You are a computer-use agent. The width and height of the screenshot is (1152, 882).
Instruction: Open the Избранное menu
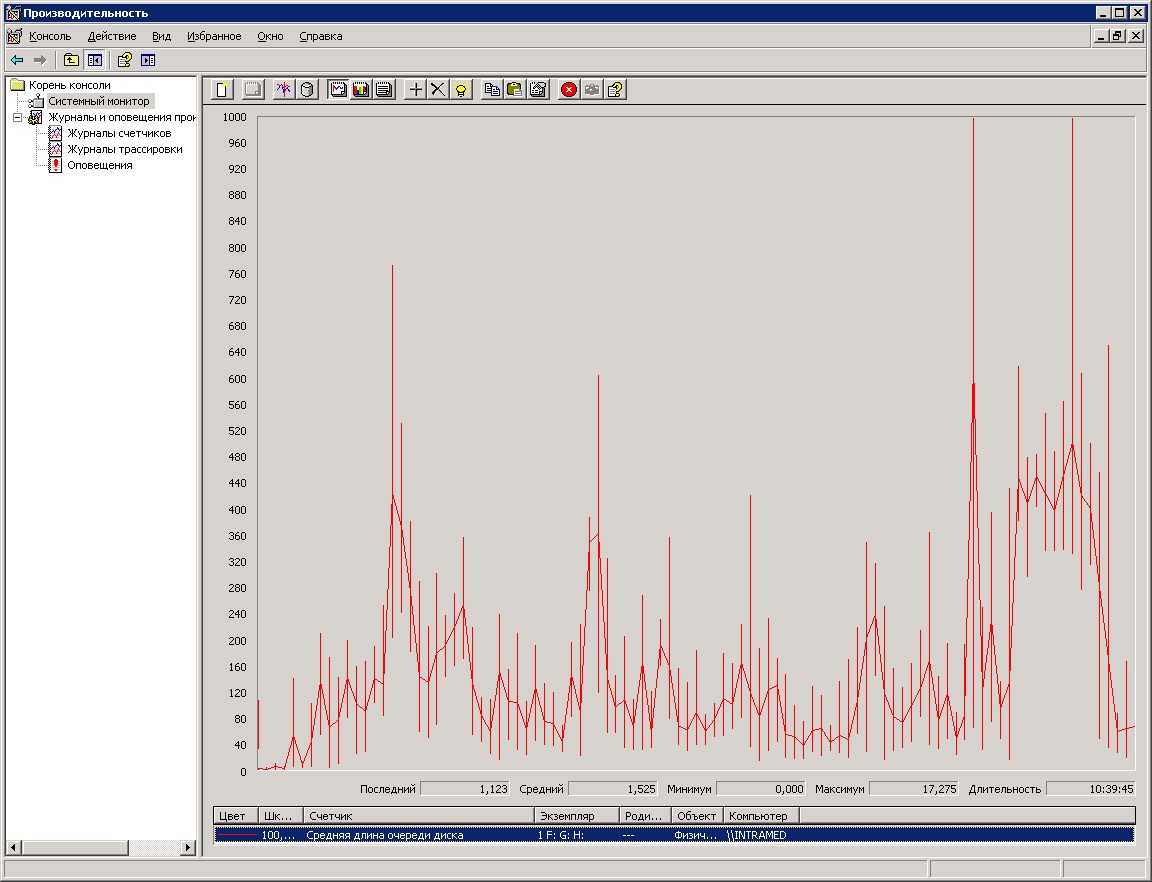[214, 36]
